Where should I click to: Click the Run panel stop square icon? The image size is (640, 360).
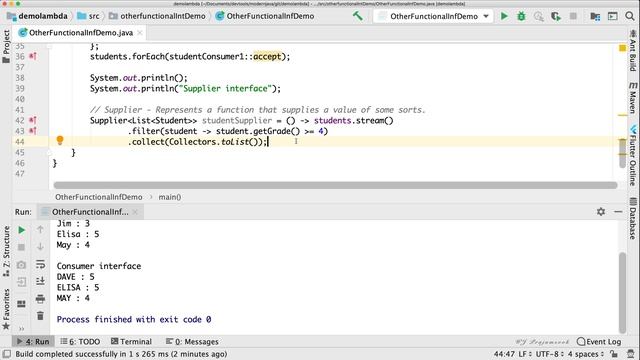point(22,247)
